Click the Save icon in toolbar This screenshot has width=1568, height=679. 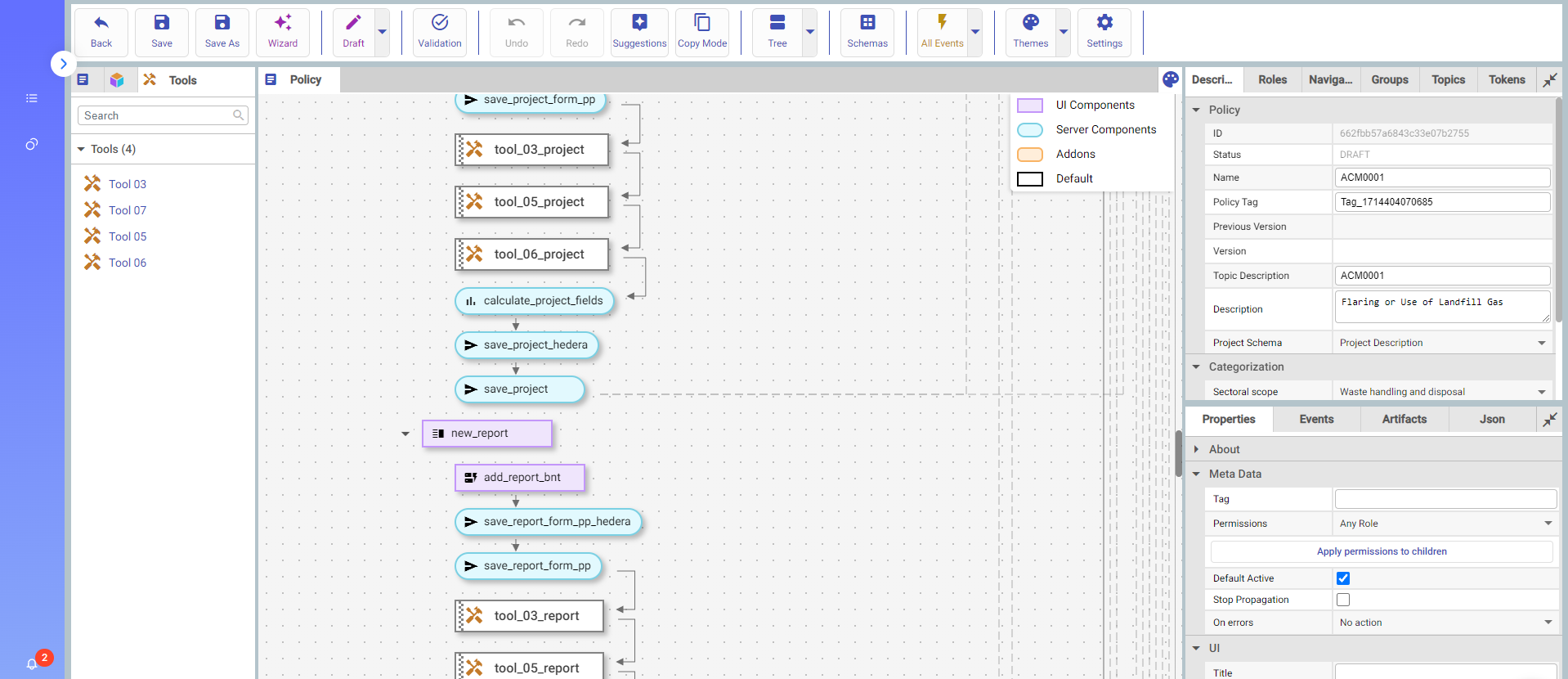pos(161,32)
